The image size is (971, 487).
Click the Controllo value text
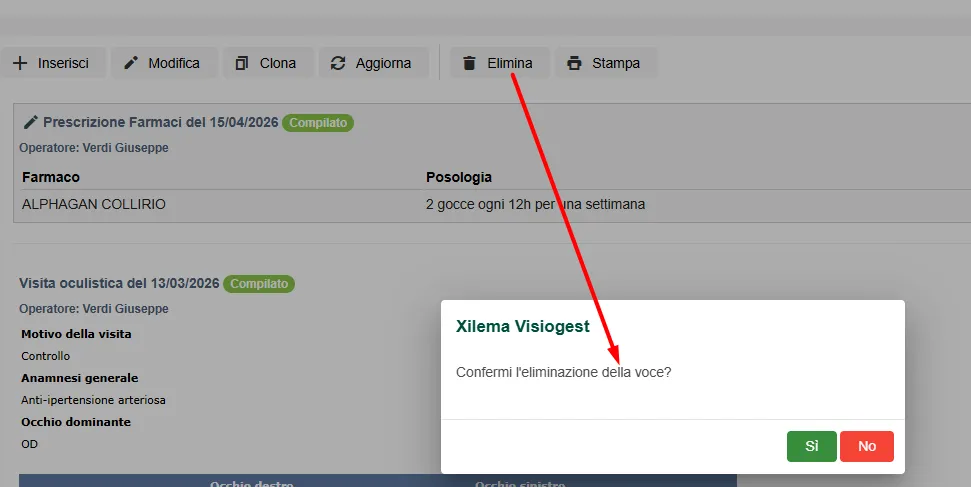coord(46,356)
